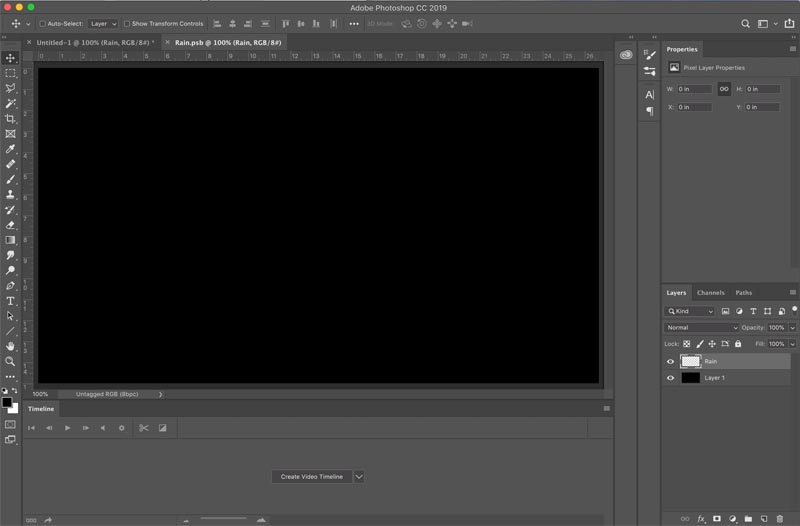Open the Channels tab
Viewport: 800px width, 526px height.
click(711, 293)
